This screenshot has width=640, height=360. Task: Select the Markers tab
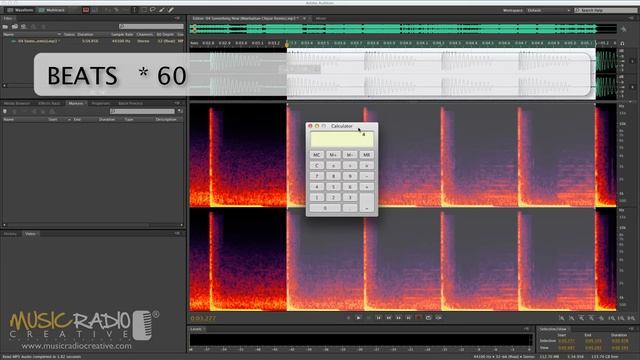coord(76,104)
